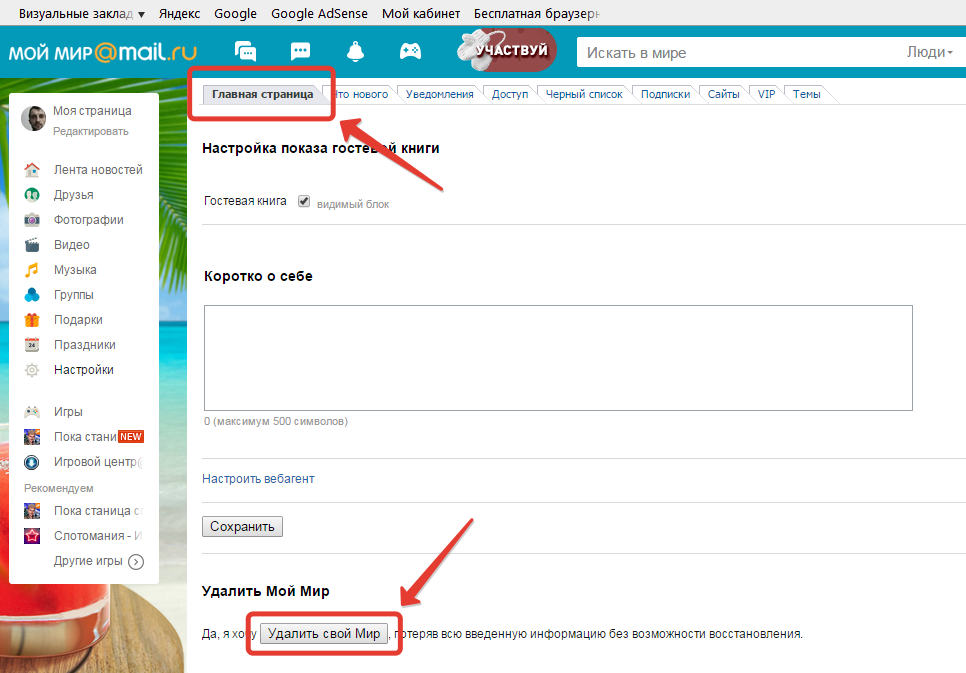Viewport: 966px width, 673px height.
Task: Switch to Уведомления tab
Action: pyautogui.click(x=439, y=94)
